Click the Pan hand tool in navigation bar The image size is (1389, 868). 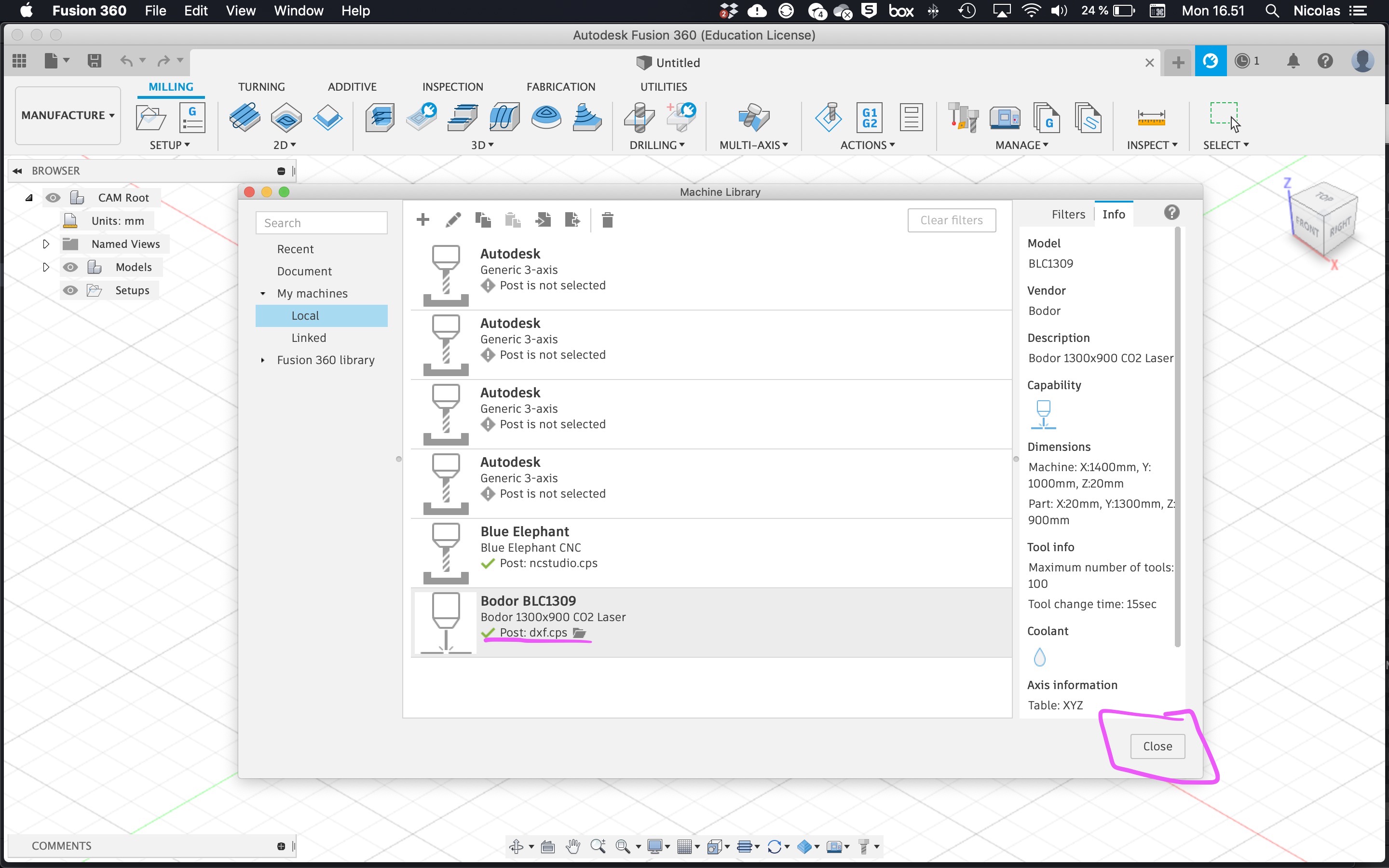pos(572,846)
